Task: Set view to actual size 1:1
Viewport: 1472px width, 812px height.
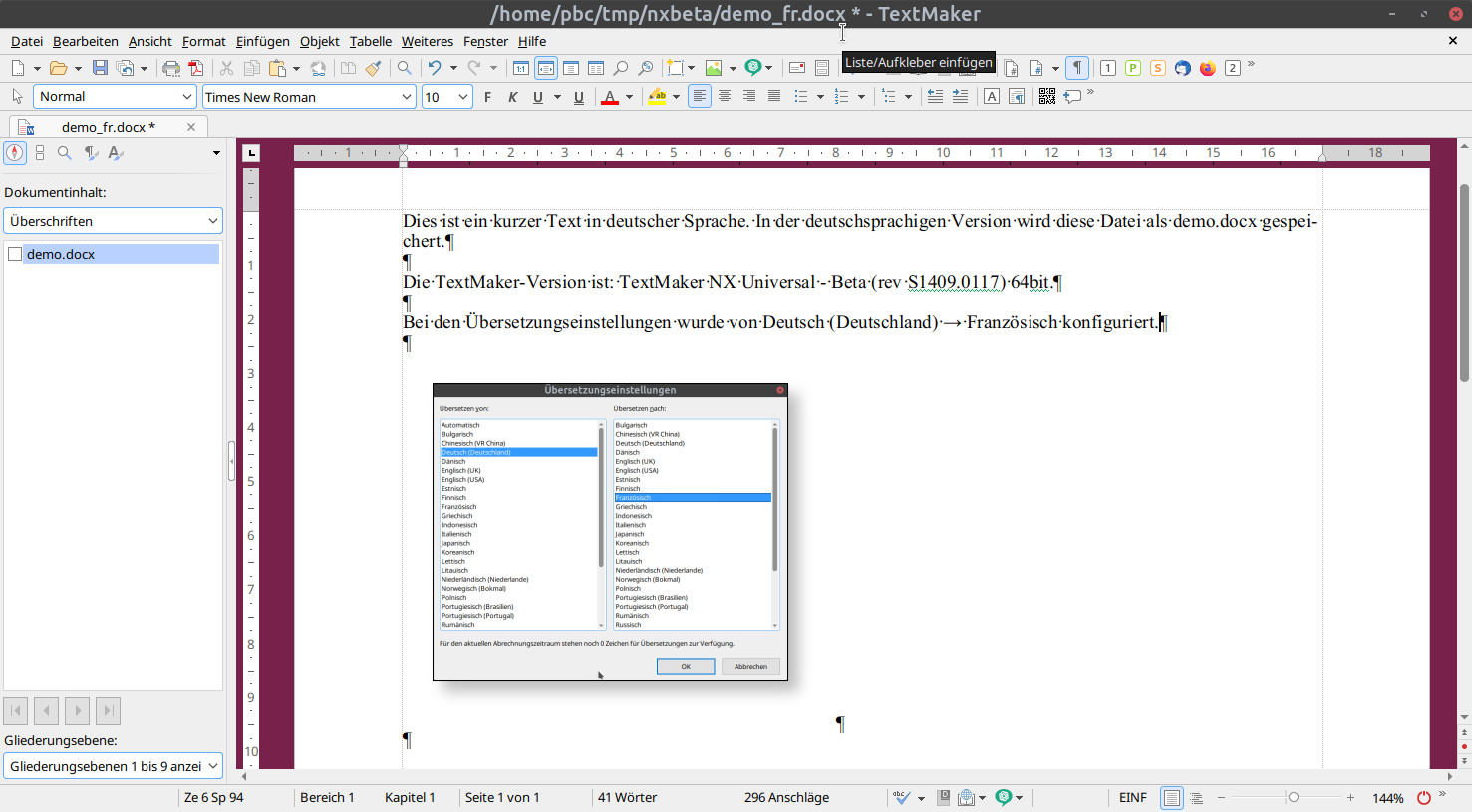Action: pos(521,68)
